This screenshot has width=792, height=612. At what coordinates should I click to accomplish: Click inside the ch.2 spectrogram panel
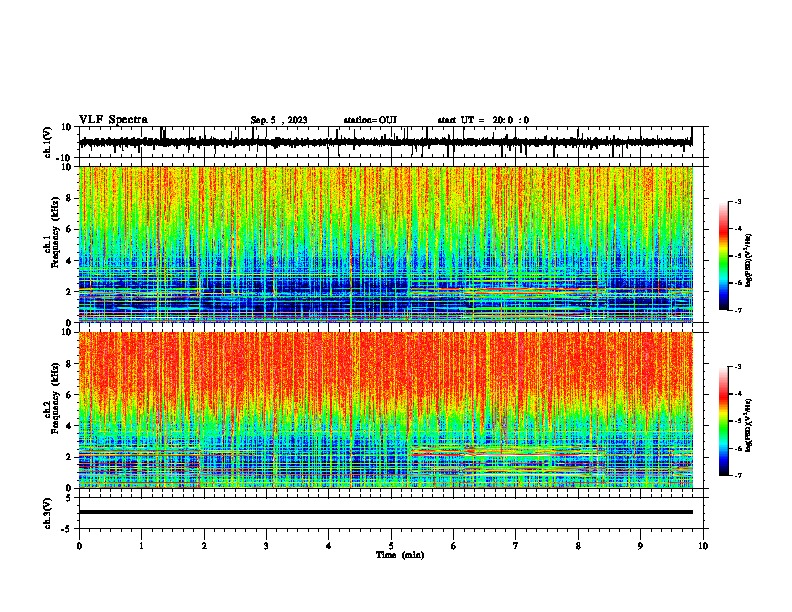(386, 410)
